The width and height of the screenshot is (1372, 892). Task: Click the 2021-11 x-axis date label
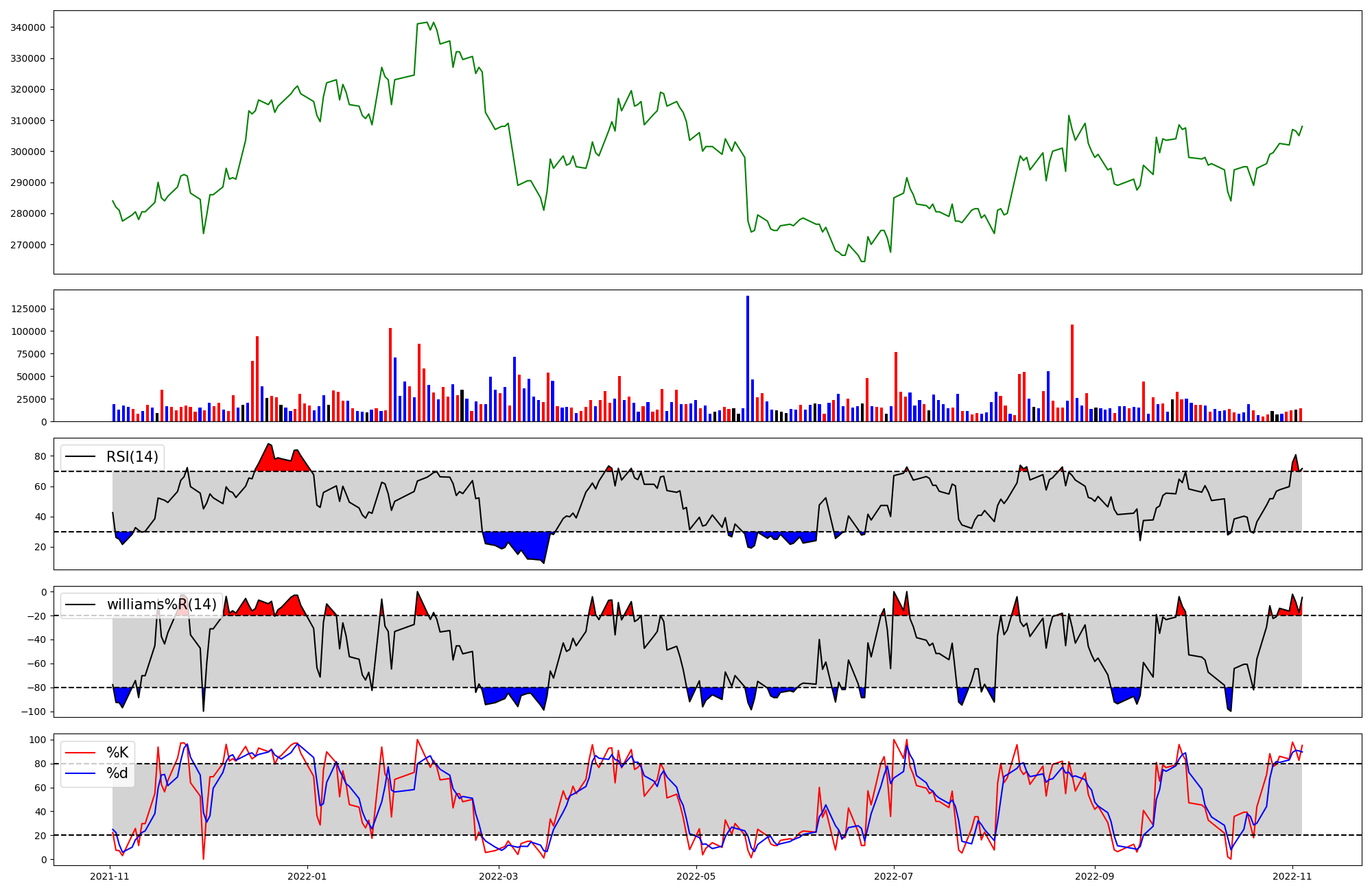coord(110,876)
